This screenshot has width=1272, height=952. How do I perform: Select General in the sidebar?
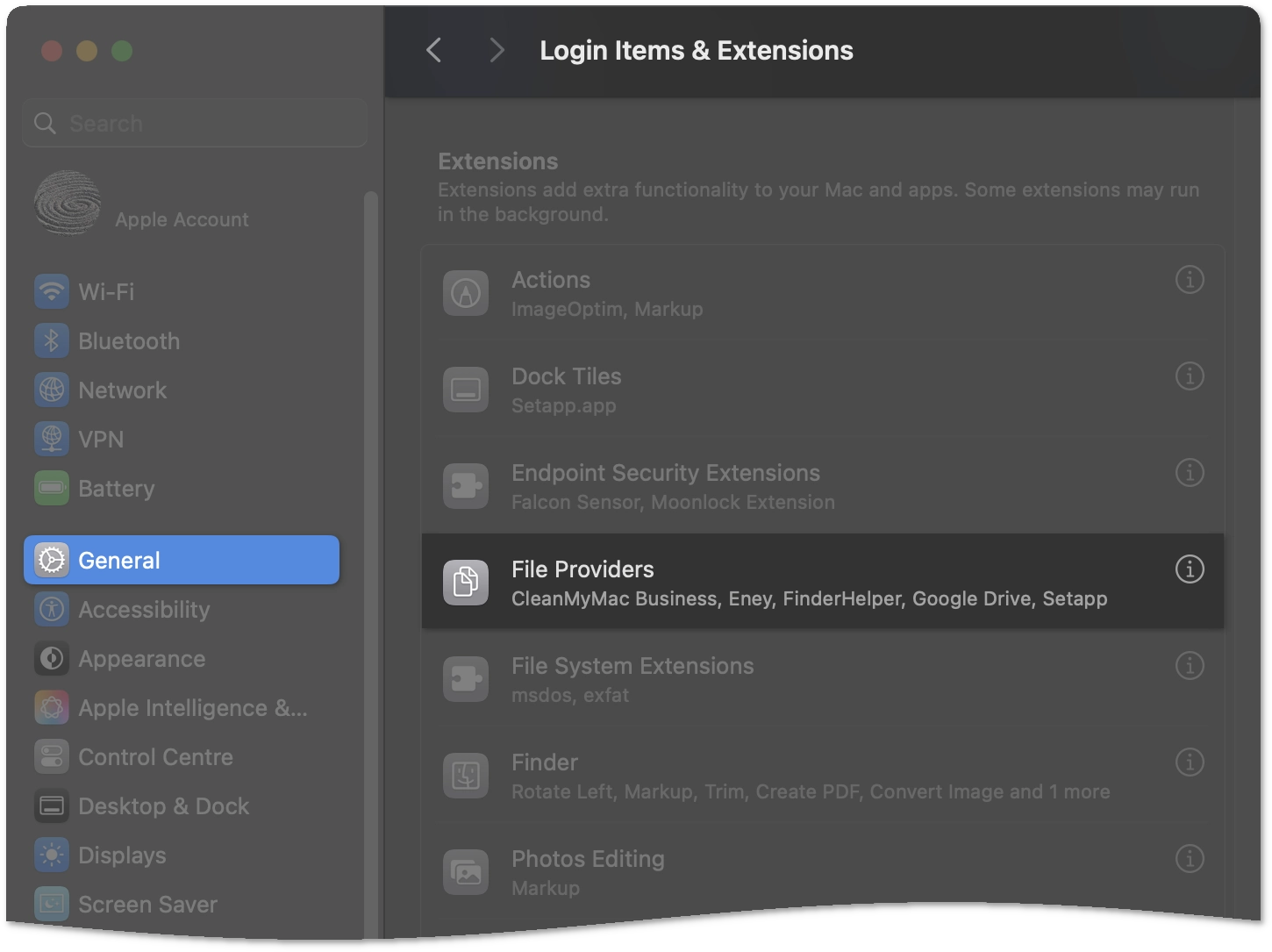click(182, 560)
